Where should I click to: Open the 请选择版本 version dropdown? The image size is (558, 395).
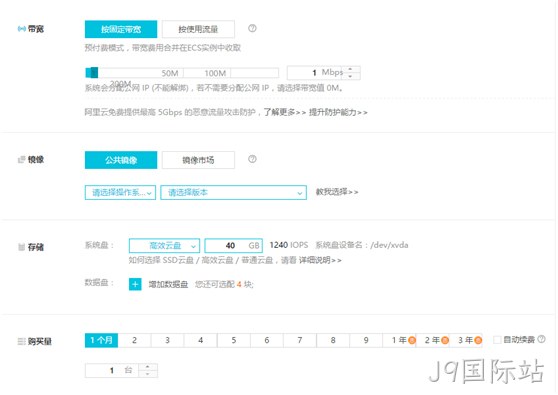233,193
